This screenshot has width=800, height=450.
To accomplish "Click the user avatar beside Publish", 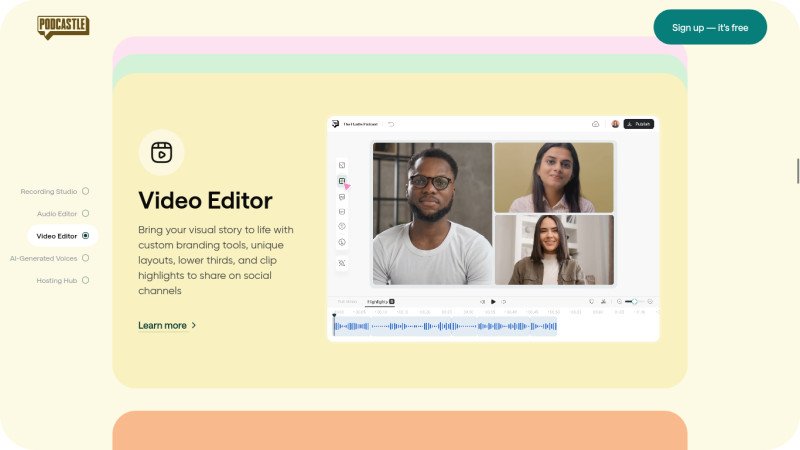I will coord(615,124).
